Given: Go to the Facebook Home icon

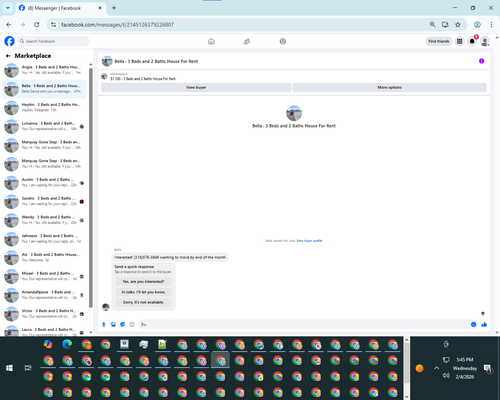Looking at the screenshot, I should 211,41.
